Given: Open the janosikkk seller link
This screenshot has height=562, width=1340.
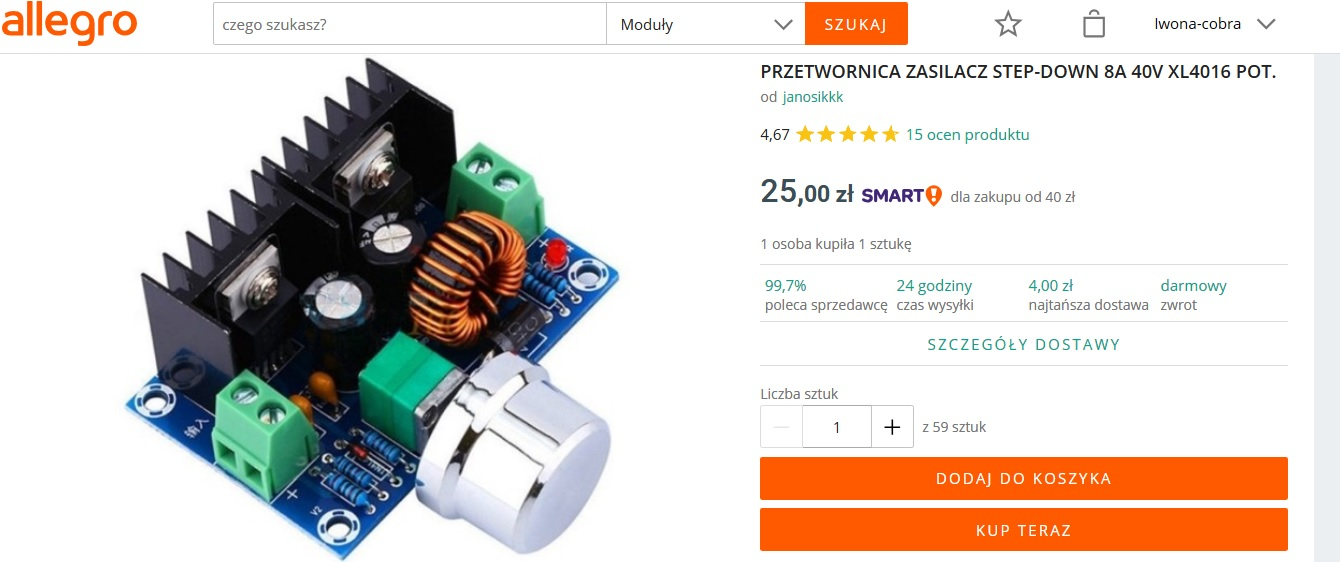Looking at the screenshot, I should 813,97.
